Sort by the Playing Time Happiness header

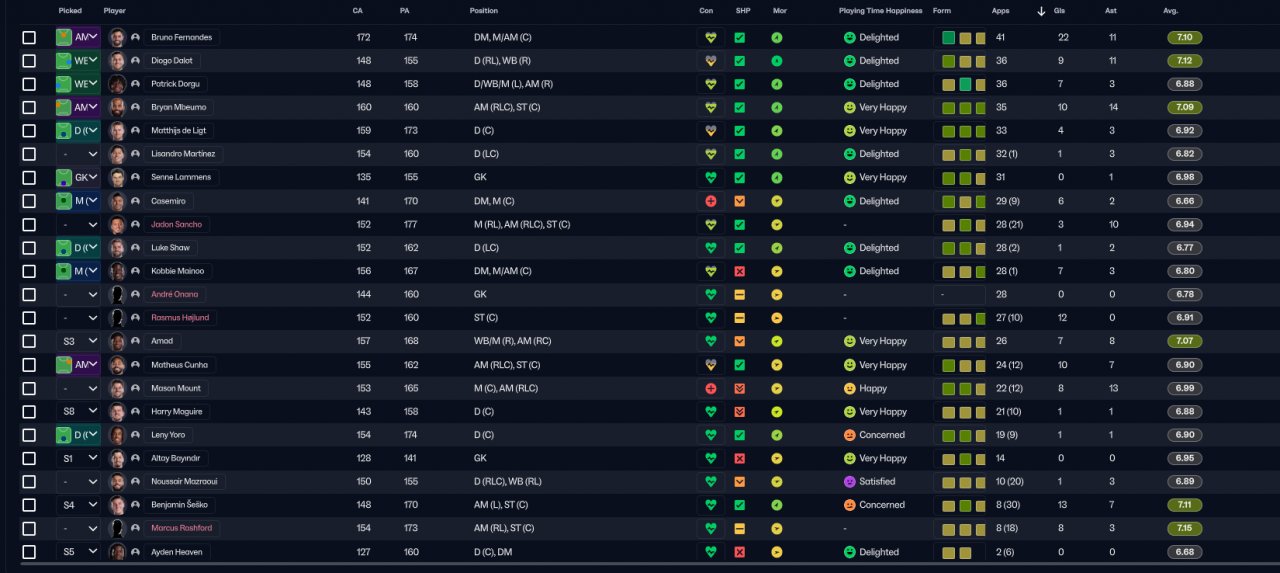pos(880,11)
